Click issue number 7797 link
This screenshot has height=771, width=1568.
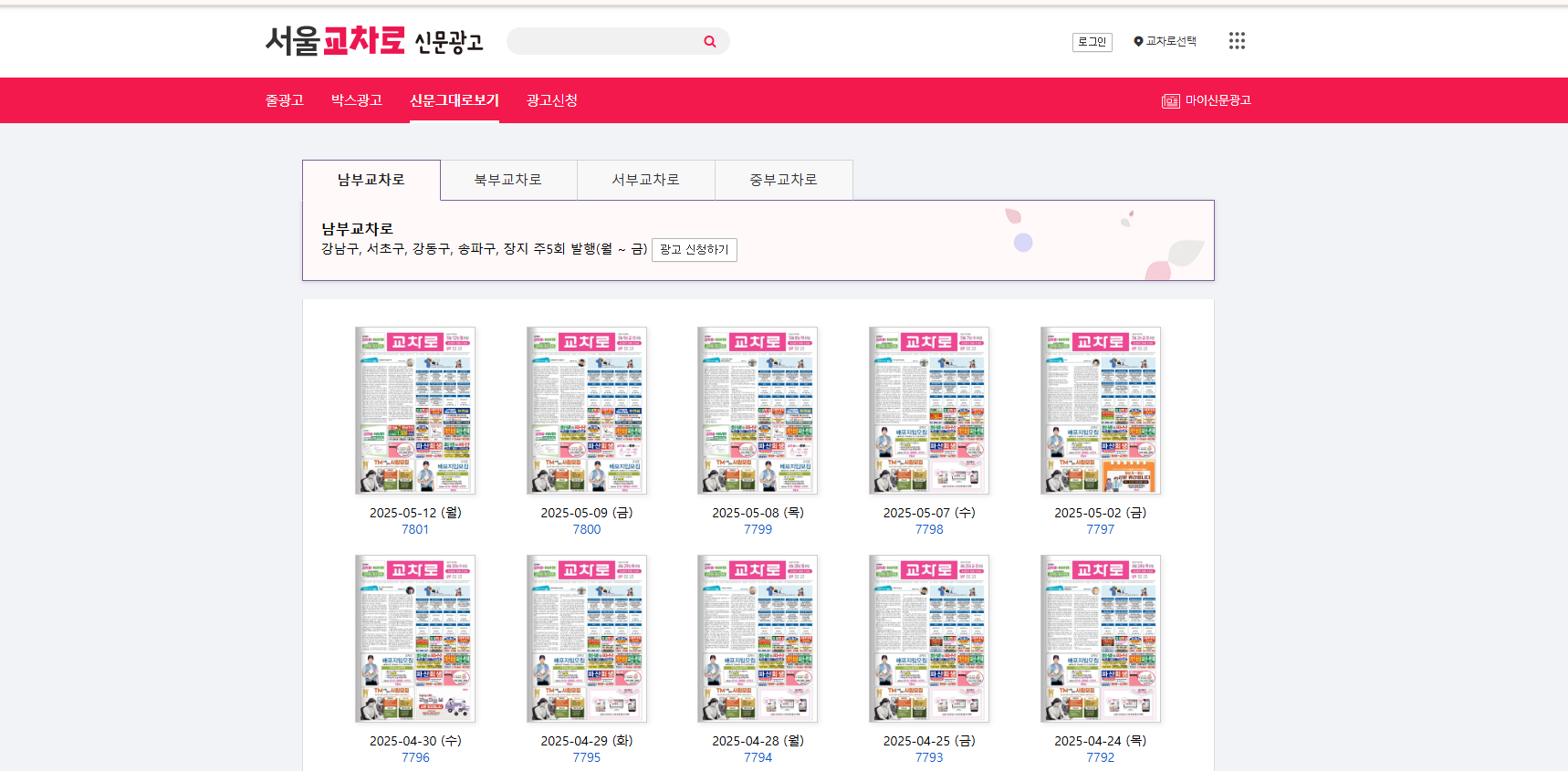[1101, 529]
